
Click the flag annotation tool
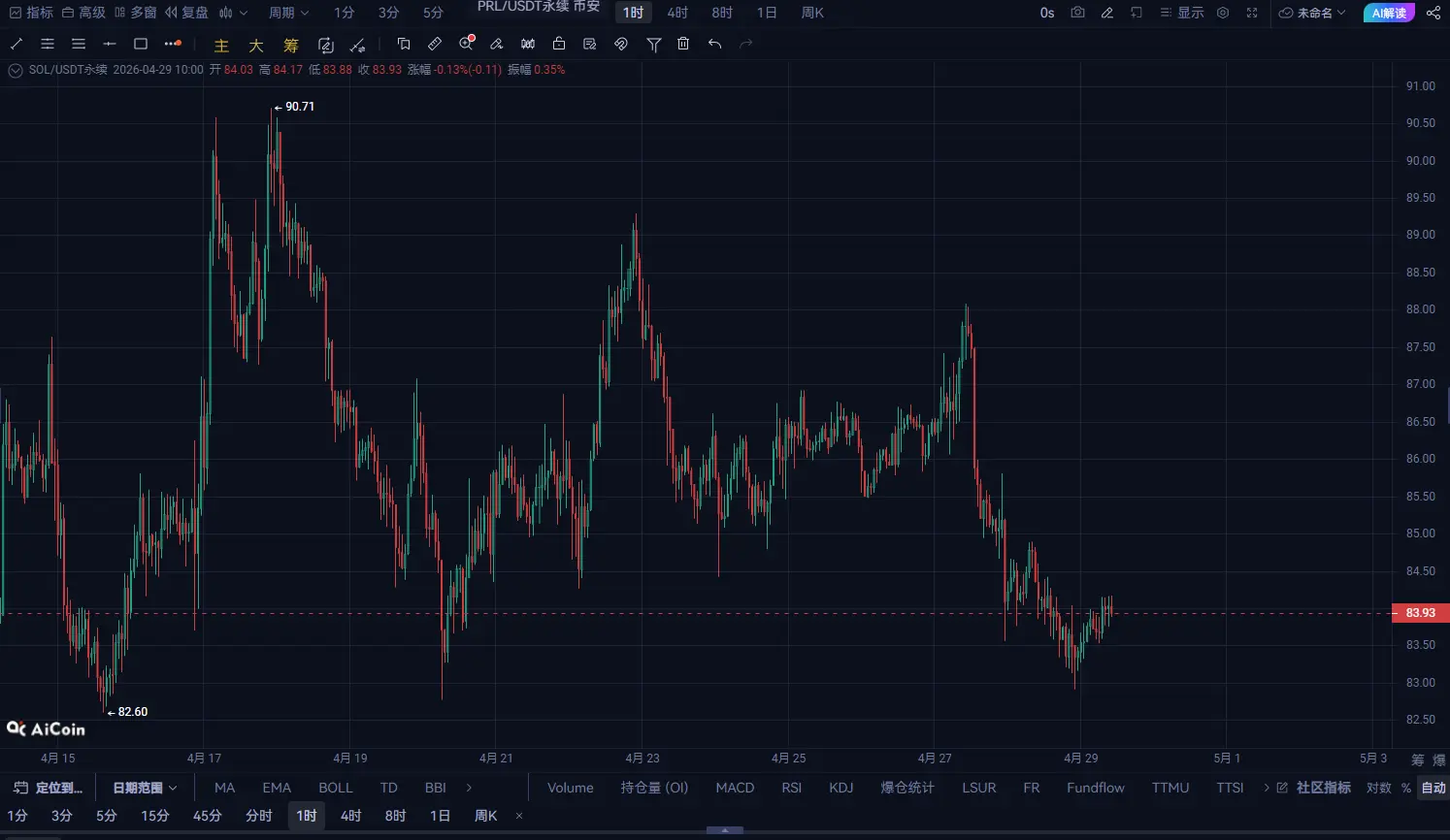pos(404,44)
